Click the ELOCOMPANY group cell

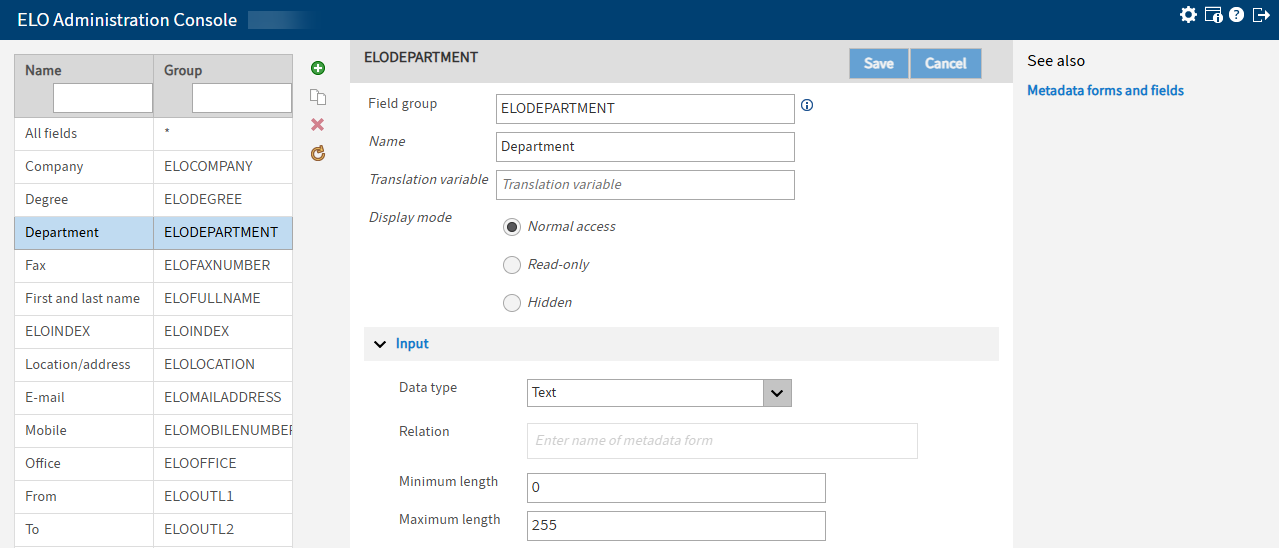click(x=223, y=167)
